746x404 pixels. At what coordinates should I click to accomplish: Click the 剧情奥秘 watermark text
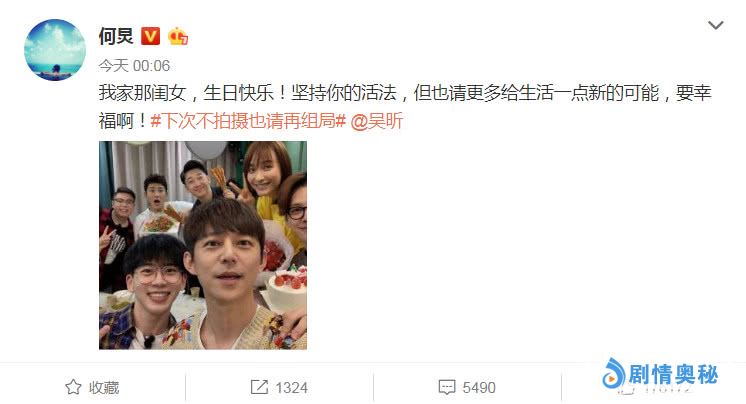pos(673,374)
